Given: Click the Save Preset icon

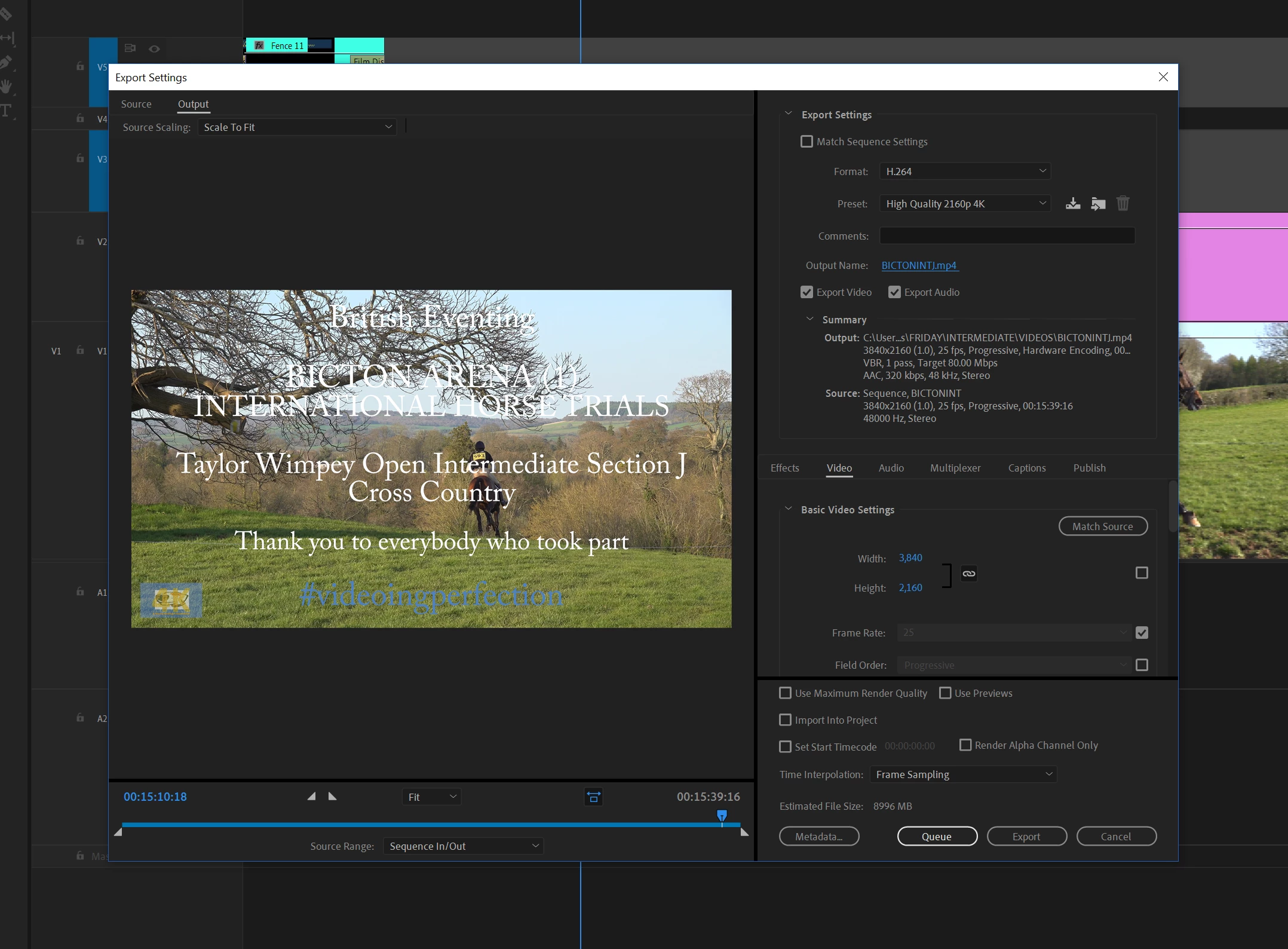Looking at the screenshot, I should click(1073, 204).
